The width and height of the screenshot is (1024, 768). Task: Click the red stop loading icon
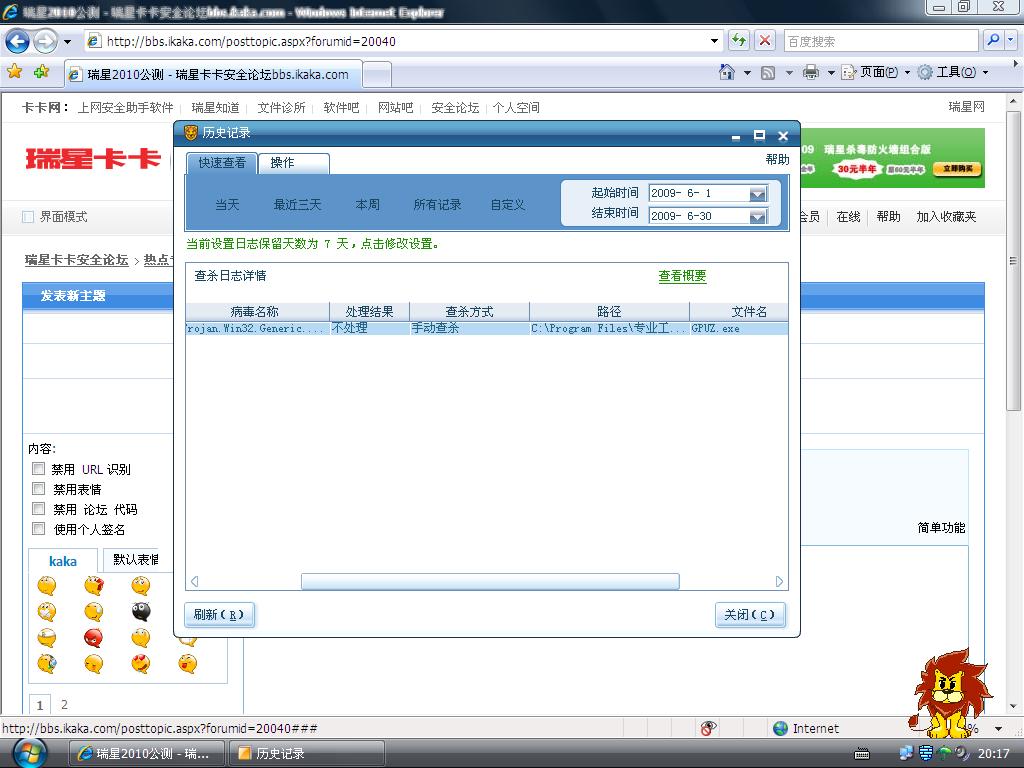[x=764, y=40]
